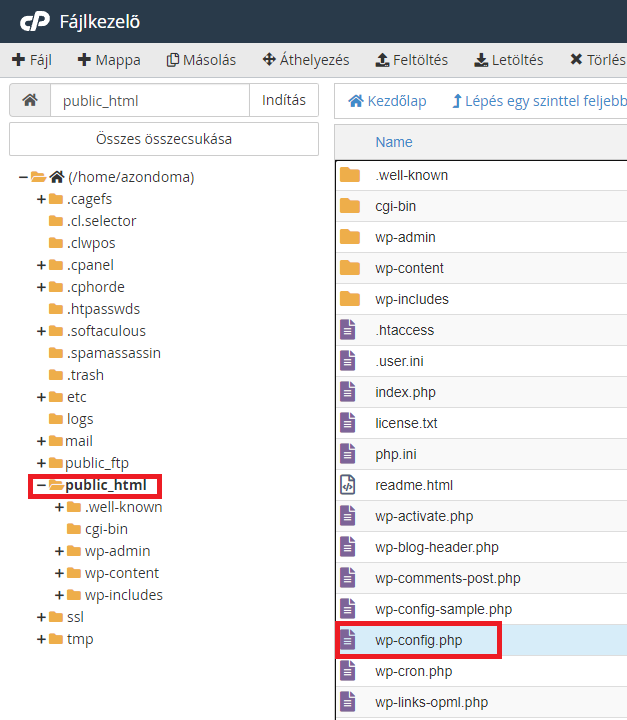Screen dimensions: 627x720
Task: Click the home icon at tree root
Action: [57, 177]
